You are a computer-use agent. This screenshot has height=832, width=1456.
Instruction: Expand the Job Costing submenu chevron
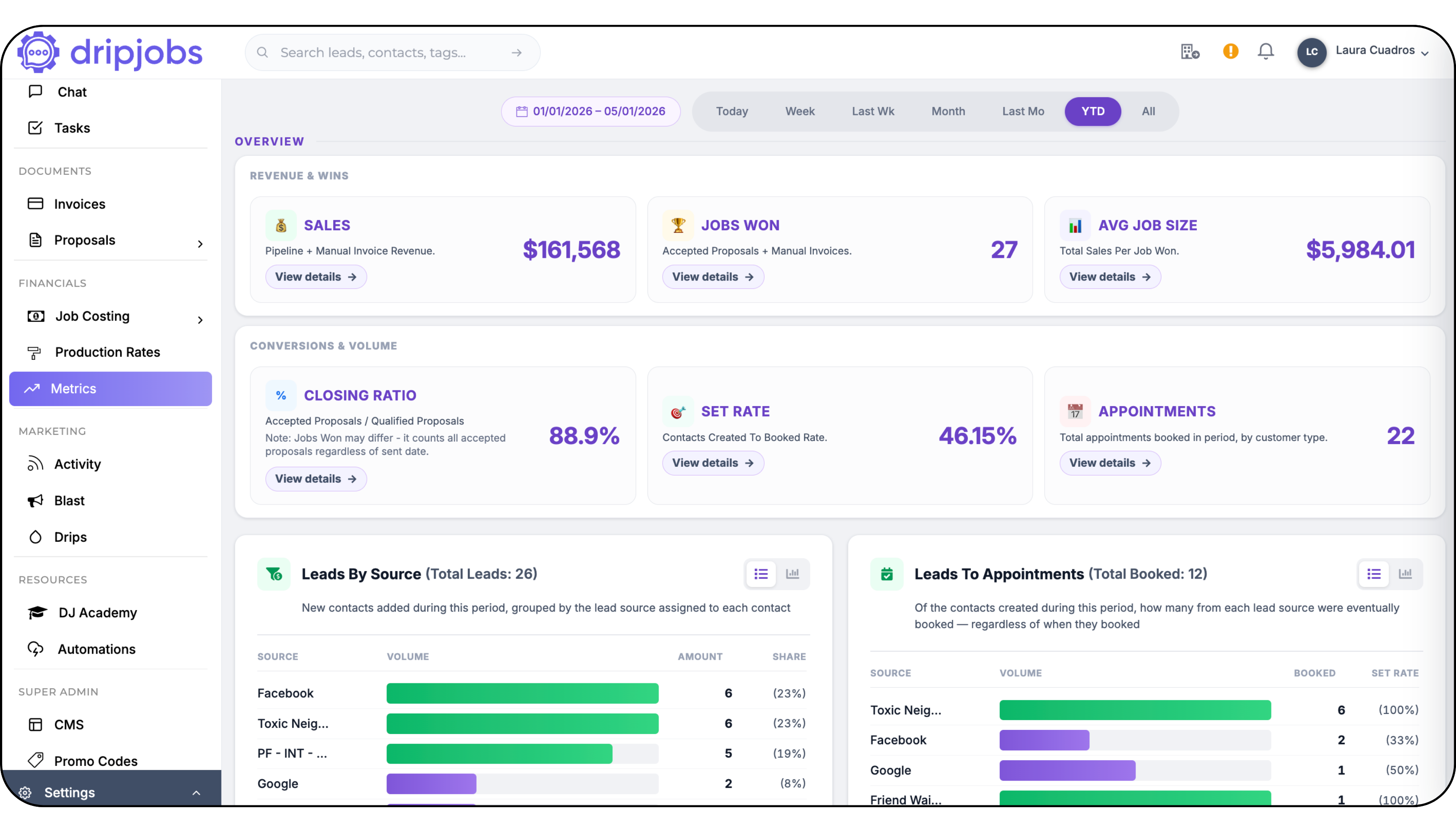[x=200, y=320]
